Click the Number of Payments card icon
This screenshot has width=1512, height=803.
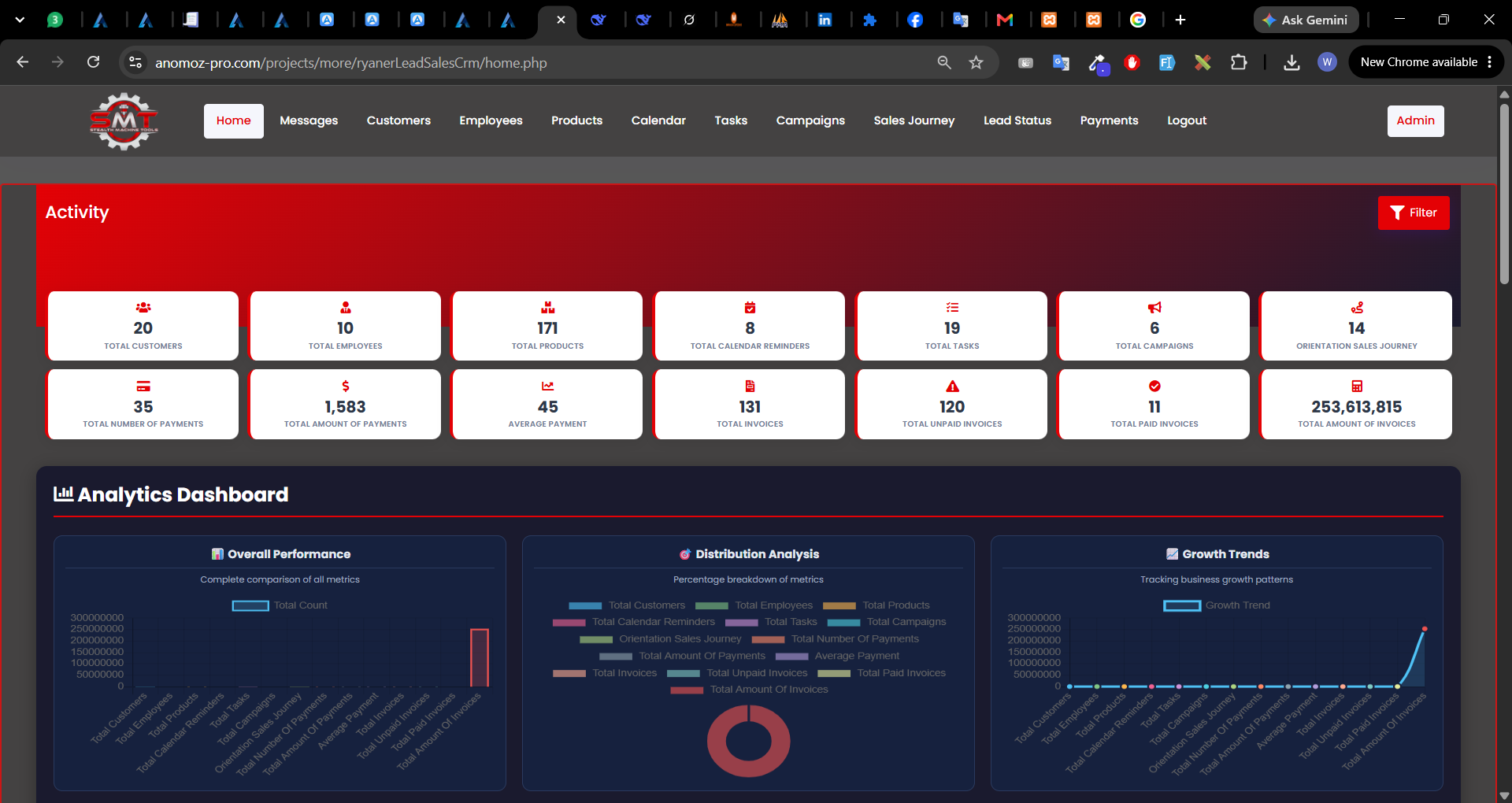point(143,387)
